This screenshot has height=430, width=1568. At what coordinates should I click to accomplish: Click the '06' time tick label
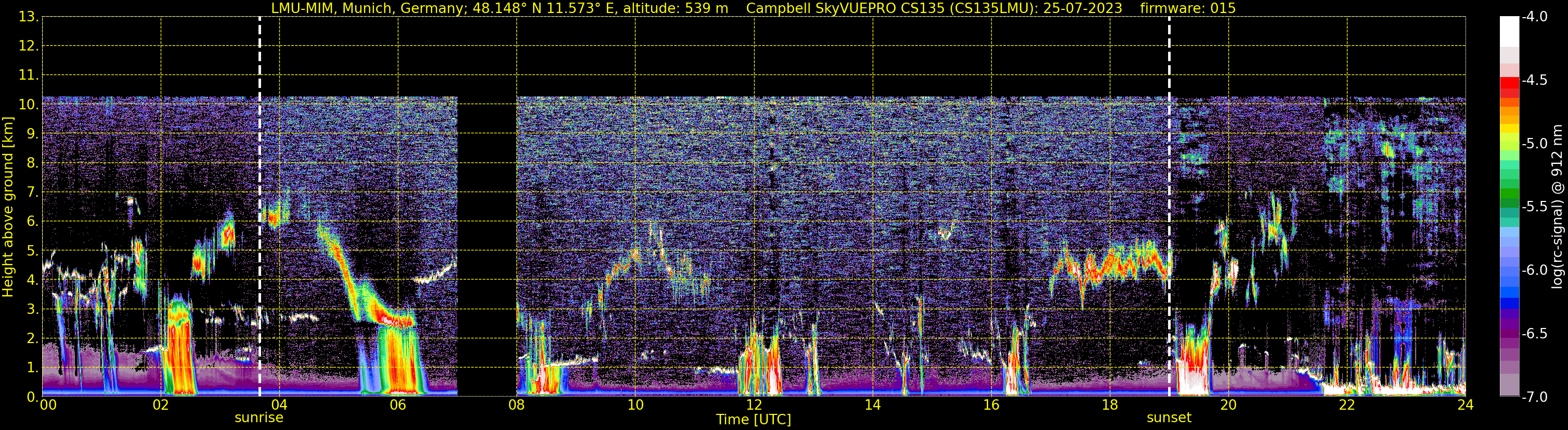[398, 405]
